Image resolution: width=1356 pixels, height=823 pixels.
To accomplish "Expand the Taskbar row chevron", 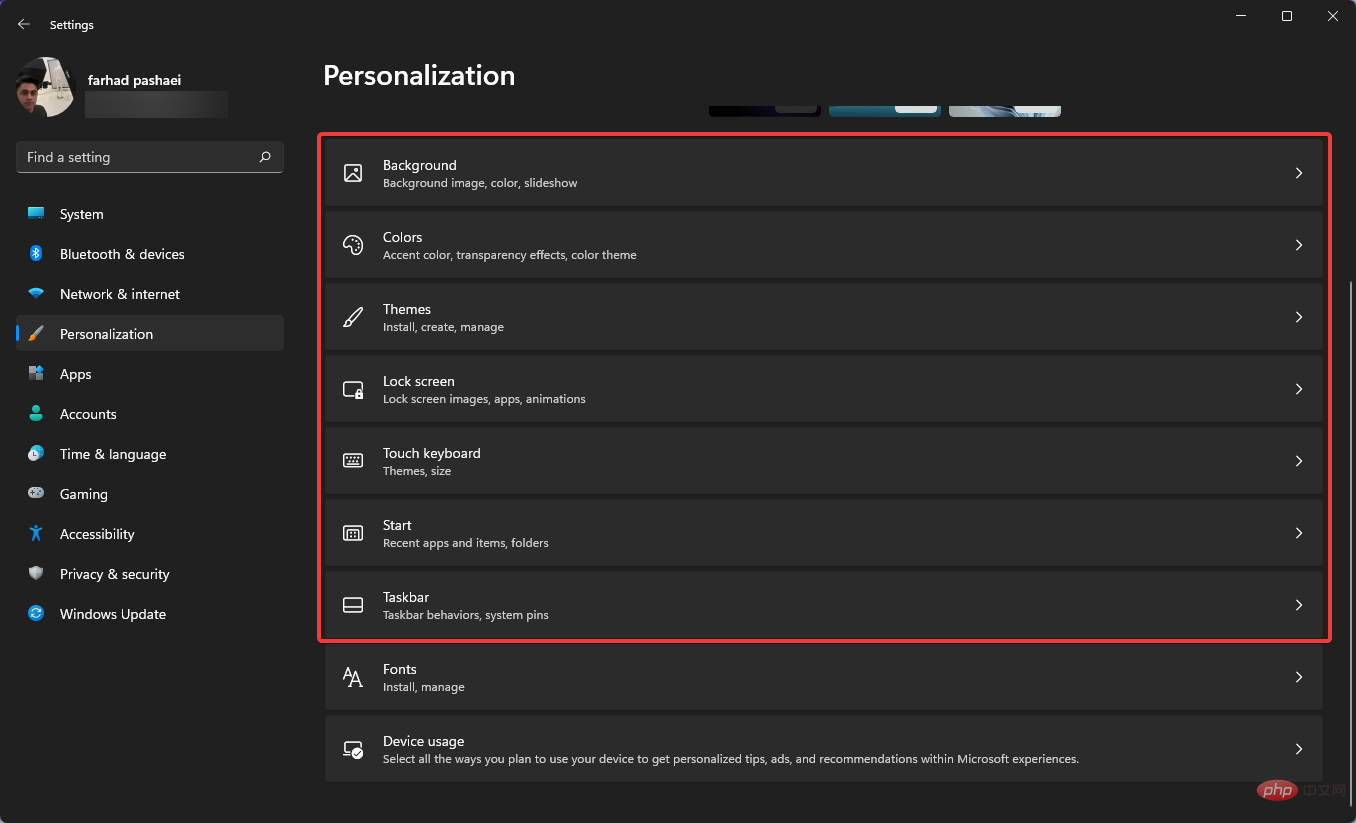I will pos(1299,605).
